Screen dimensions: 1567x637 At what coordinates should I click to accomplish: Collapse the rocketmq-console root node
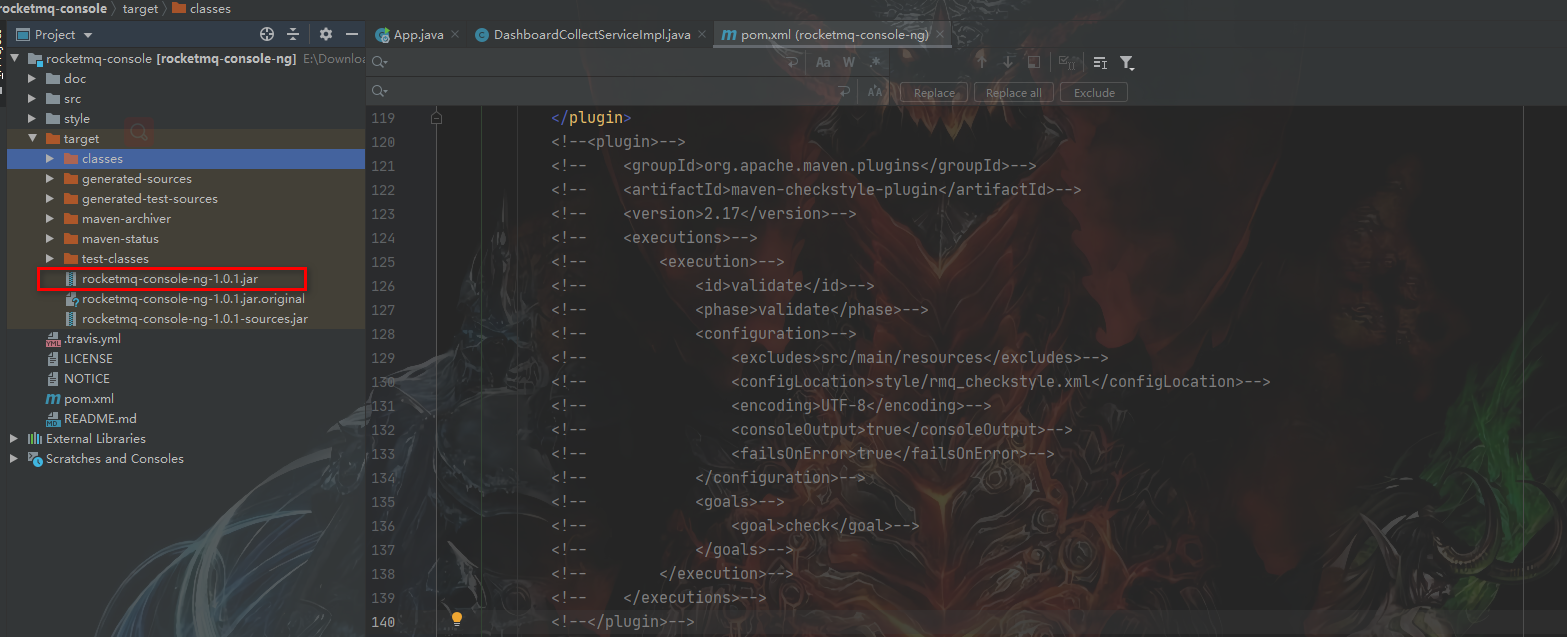coord(14,59)
